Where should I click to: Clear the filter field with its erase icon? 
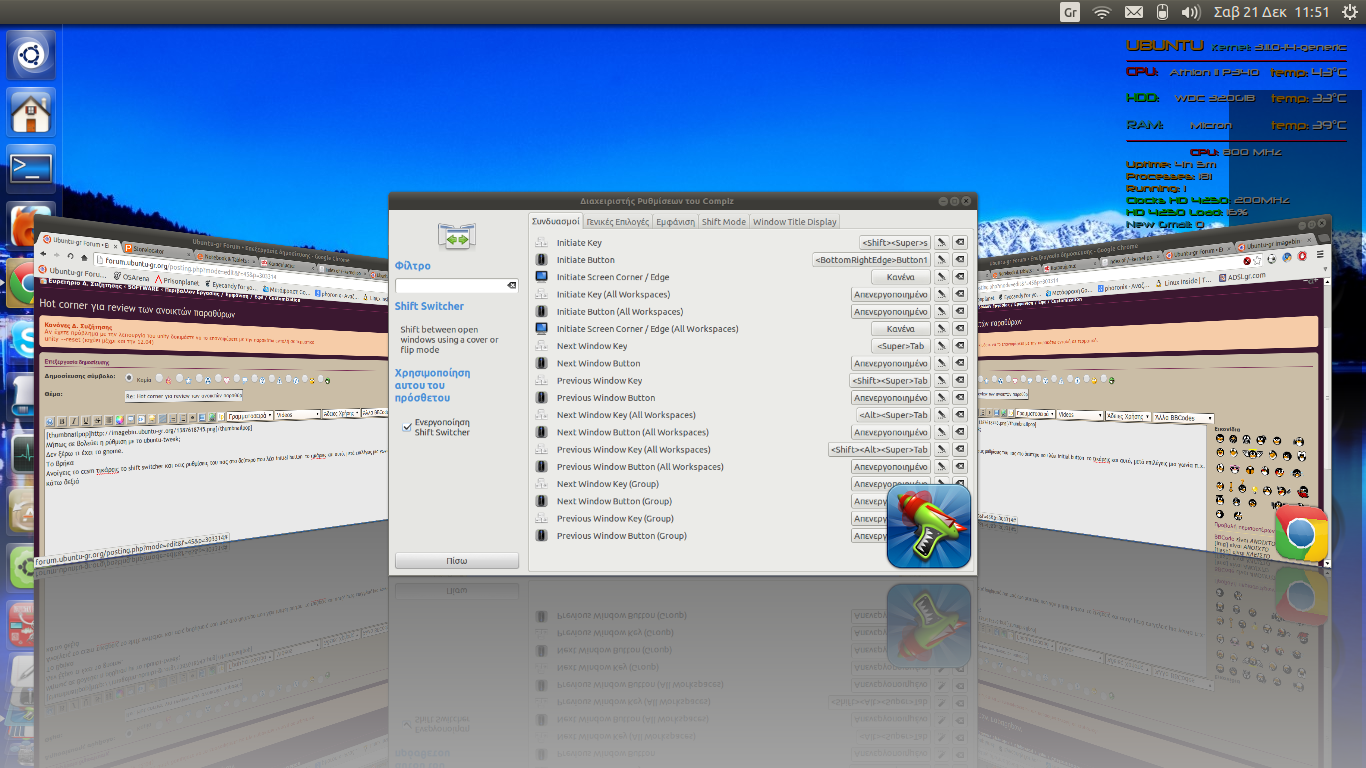pos(511,286)
